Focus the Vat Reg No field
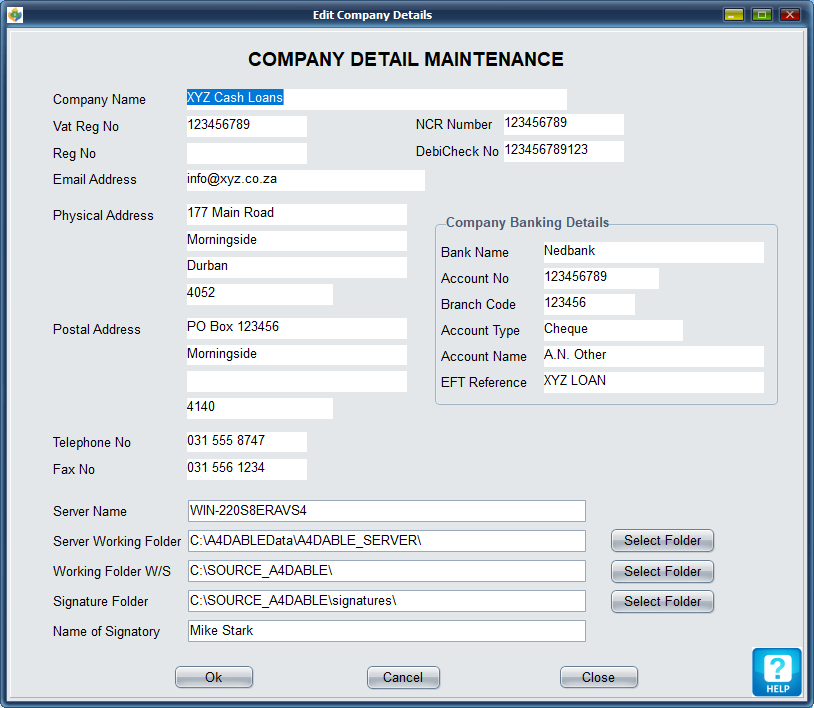Screen dimensions: 814x708 [246, 126]
